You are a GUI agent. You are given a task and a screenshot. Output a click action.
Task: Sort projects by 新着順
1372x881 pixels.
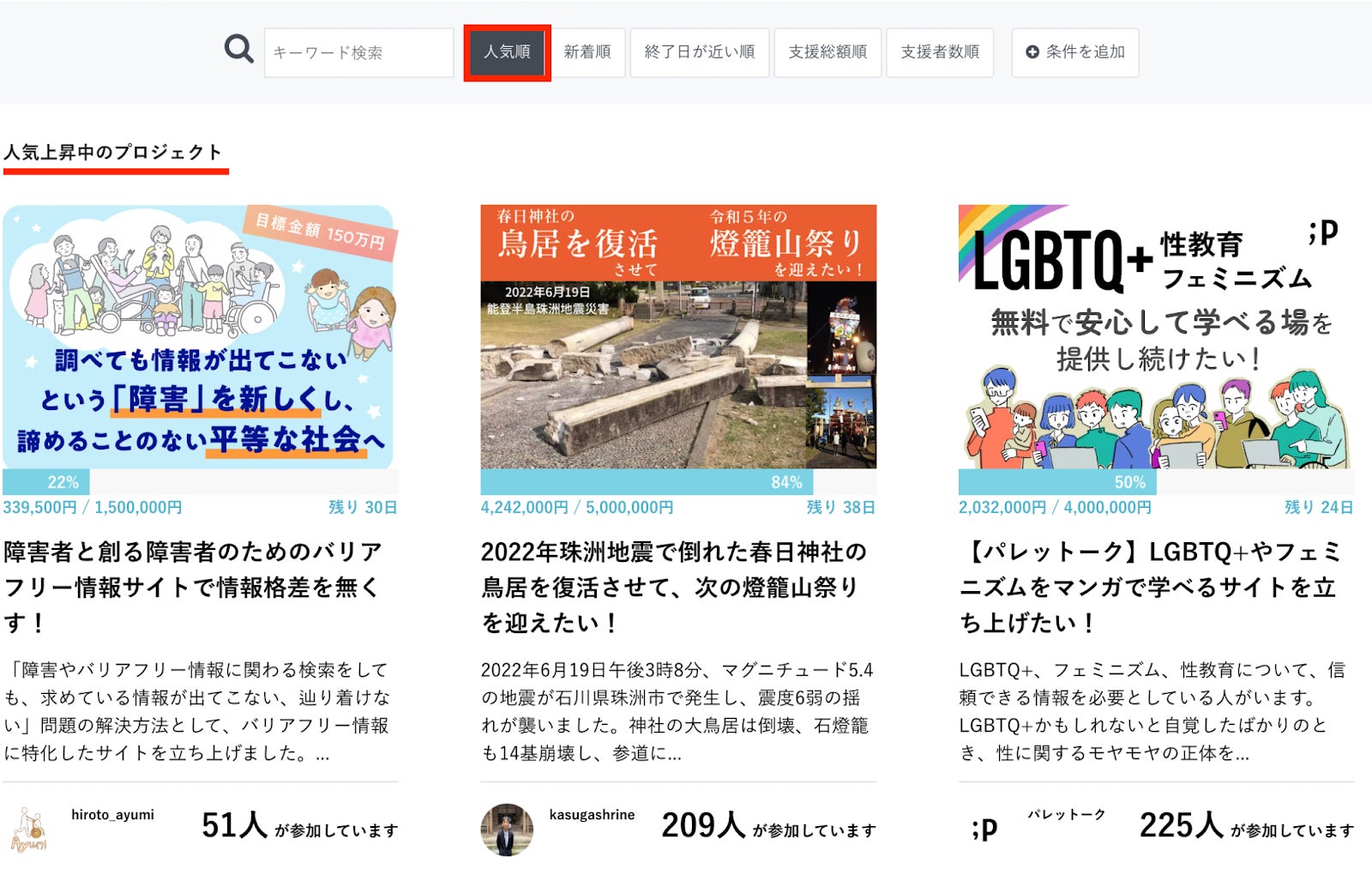coord(587,52)
